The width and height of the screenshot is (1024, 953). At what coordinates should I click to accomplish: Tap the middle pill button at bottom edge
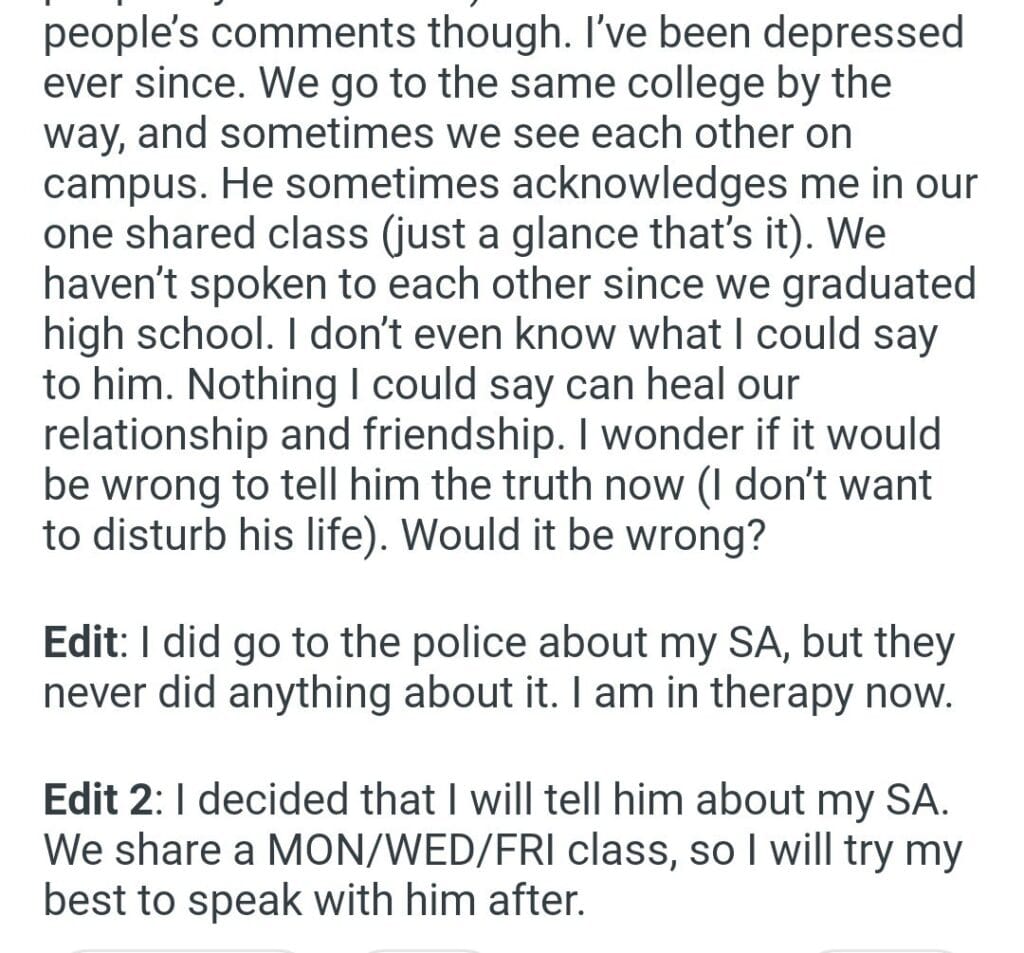425,949
